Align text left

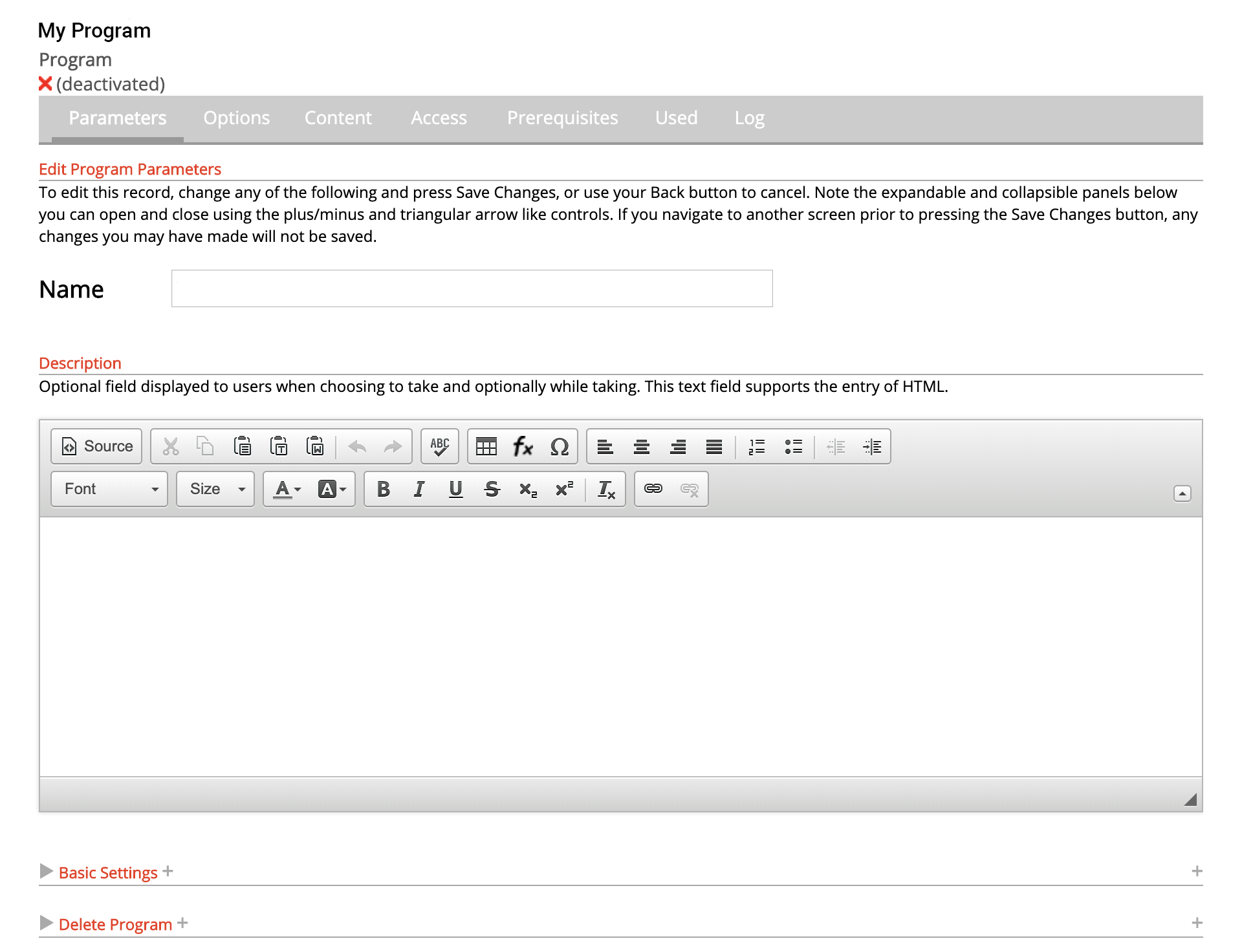(x=605, y=446)
